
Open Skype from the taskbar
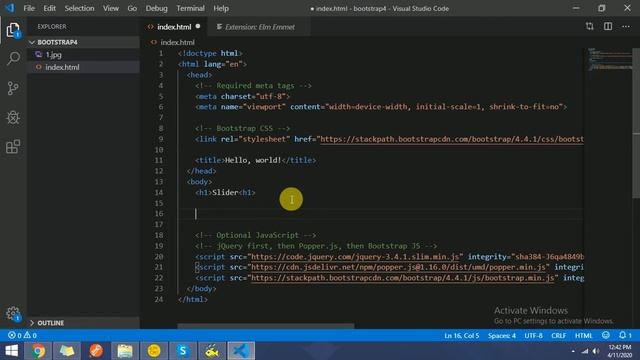click(183, 351)
